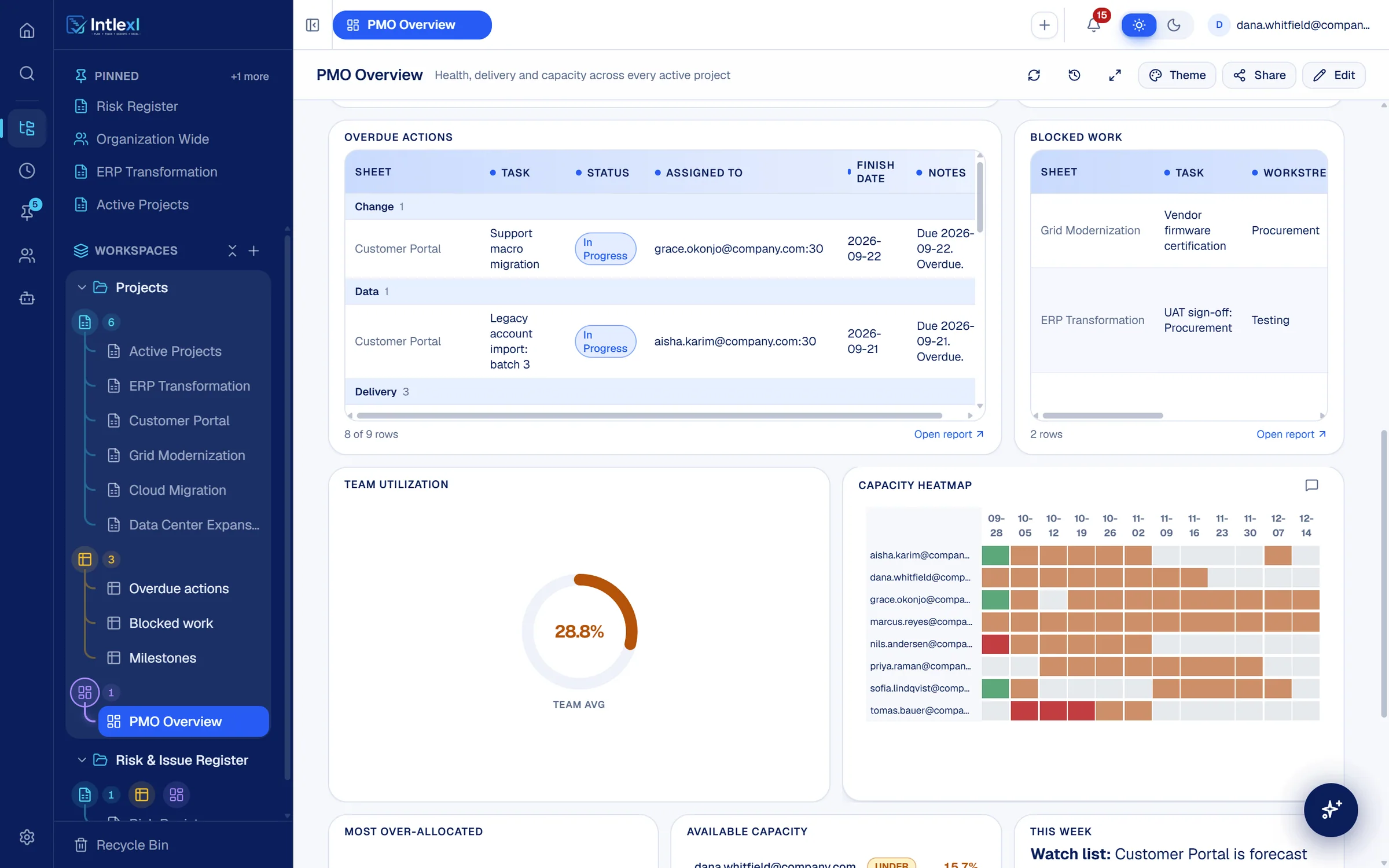Refresh the PMO Overview dashboard
The image size is (1389, 868).
[1034, 75]
